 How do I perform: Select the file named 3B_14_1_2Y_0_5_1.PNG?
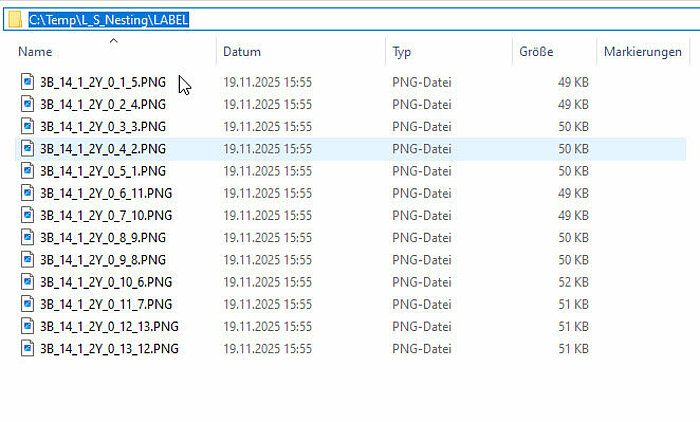[102, 171]
